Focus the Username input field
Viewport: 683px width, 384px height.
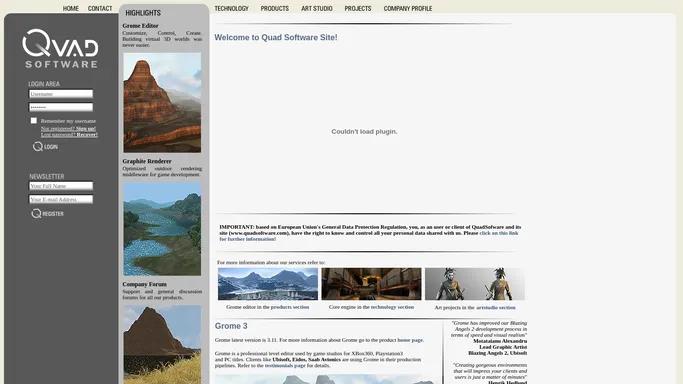point(61,94)
